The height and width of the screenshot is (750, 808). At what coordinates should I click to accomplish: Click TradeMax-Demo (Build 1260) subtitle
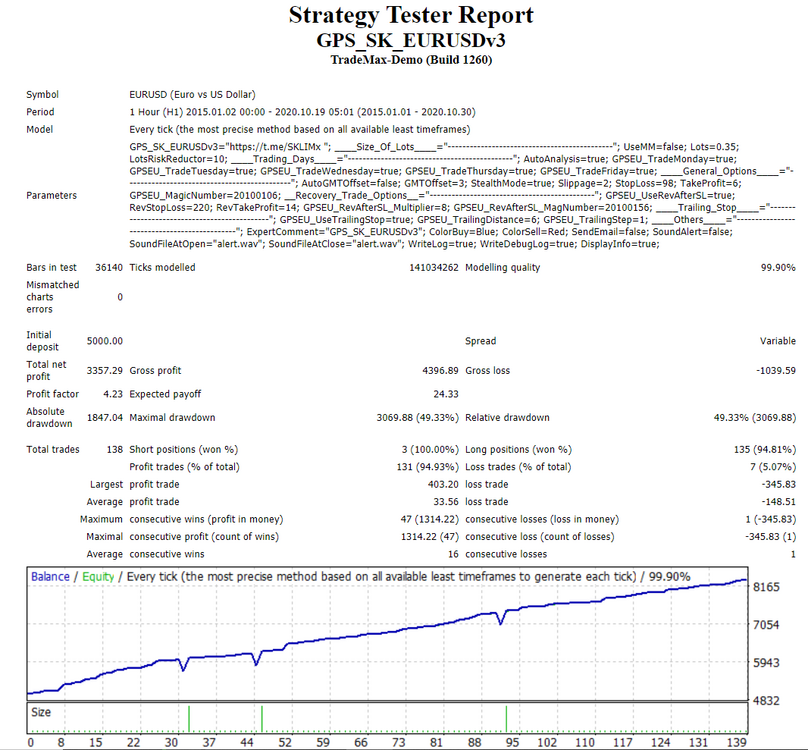411,60
